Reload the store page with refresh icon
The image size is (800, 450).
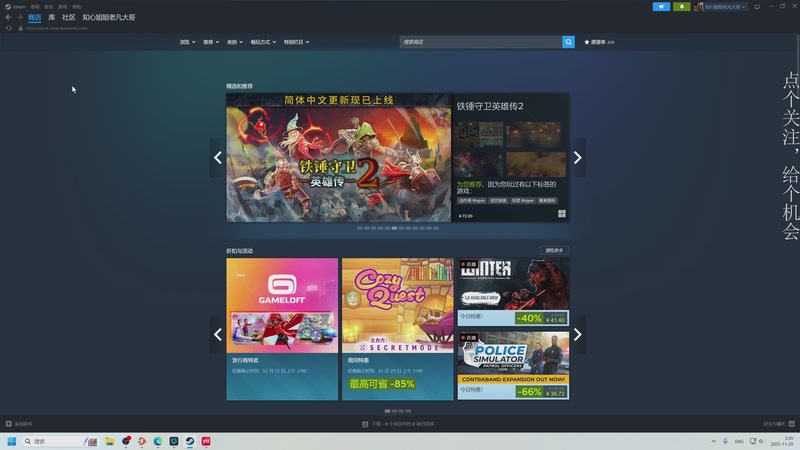click(x=8, y=28)
